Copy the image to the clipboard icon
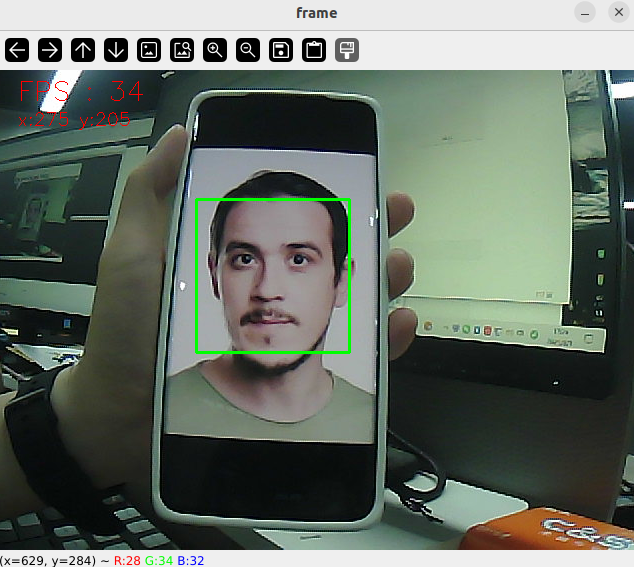The image size is (634, 567). click(x=314, y=50)
